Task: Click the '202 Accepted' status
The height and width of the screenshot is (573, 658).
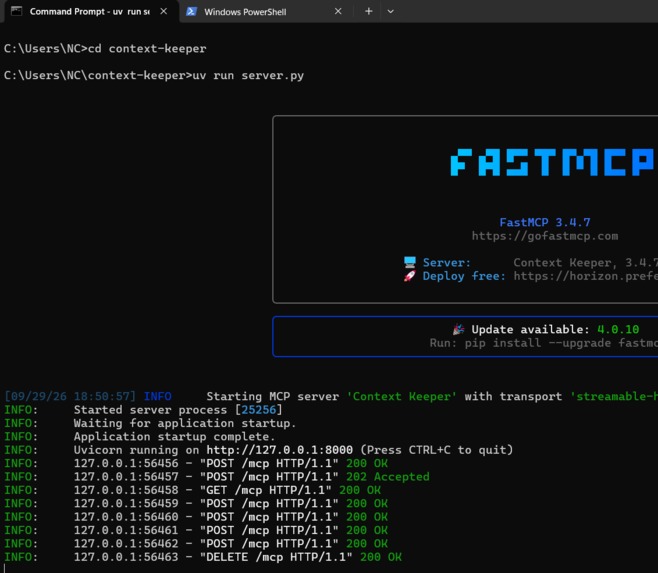Action: [x=387, y=477]
